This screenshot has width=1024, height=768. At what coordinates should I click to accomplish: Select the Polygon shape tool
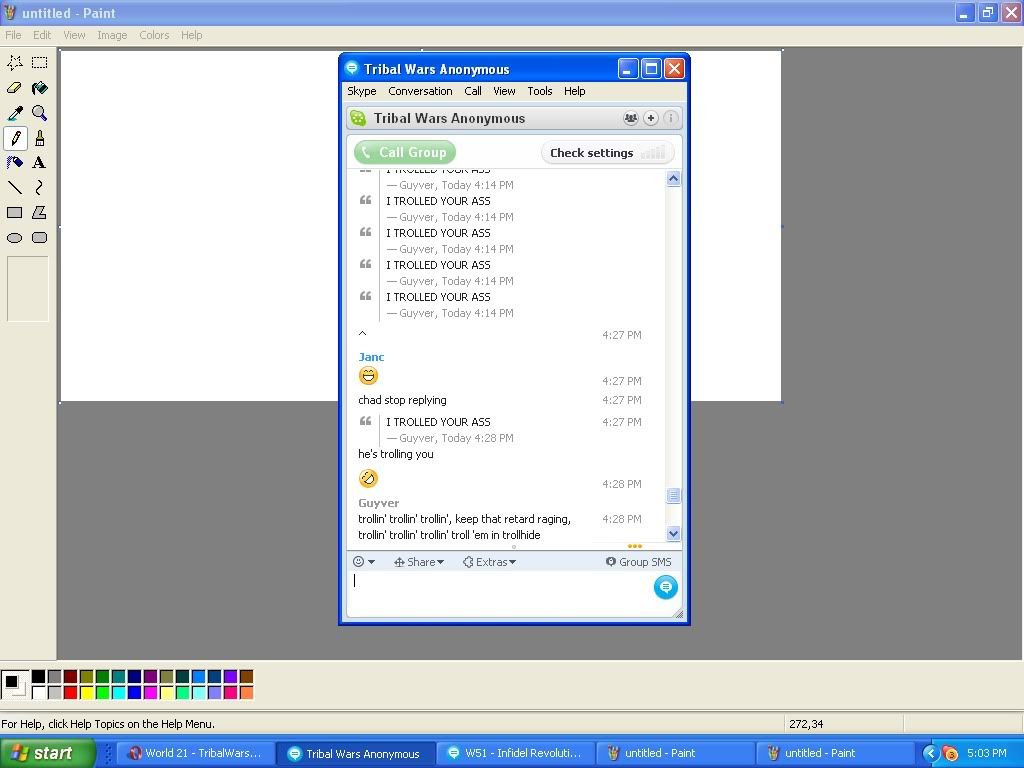tap(39, 212)
